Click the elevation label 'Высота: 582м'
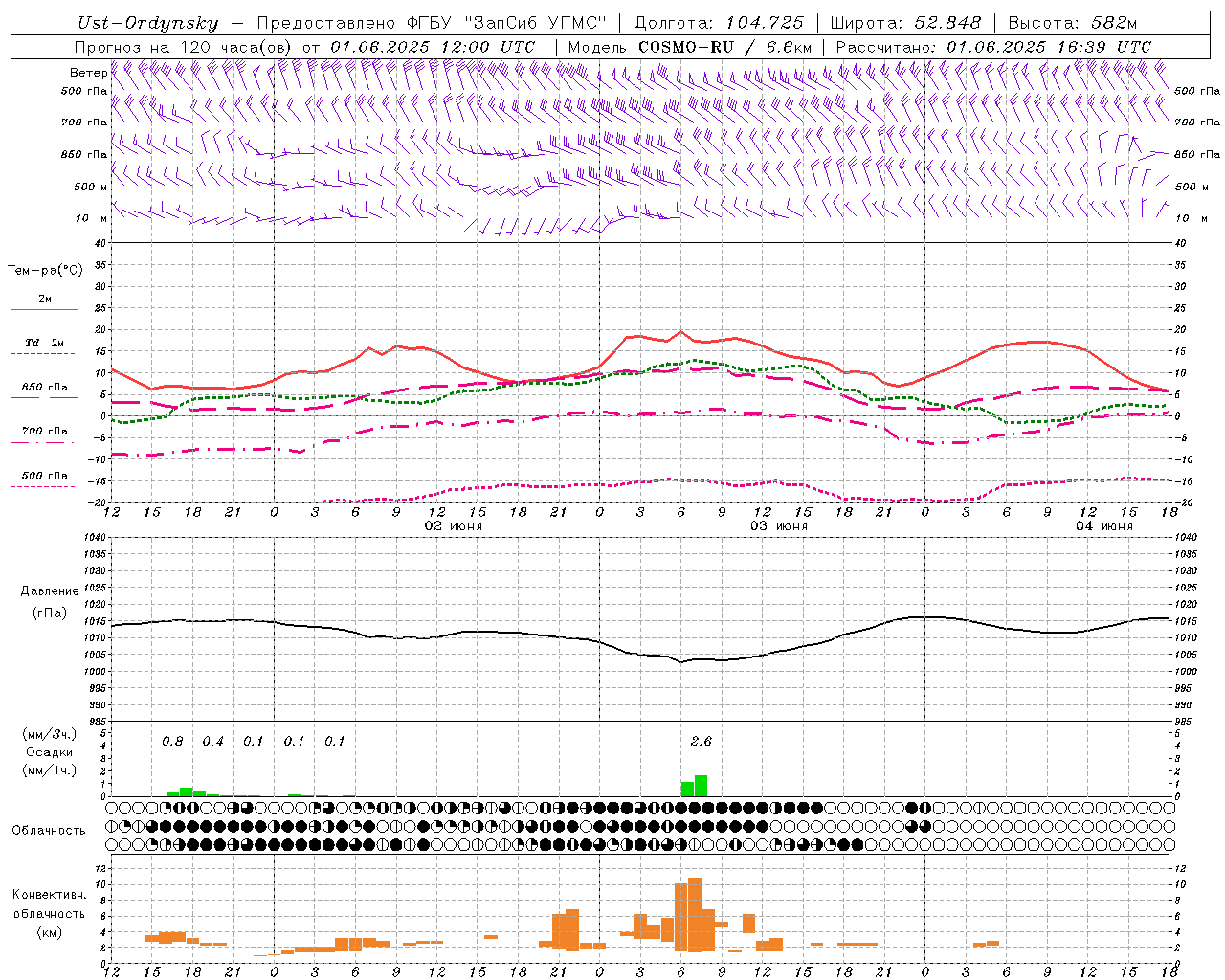Screen dimensions: 1225x980 pos(1073,24)
